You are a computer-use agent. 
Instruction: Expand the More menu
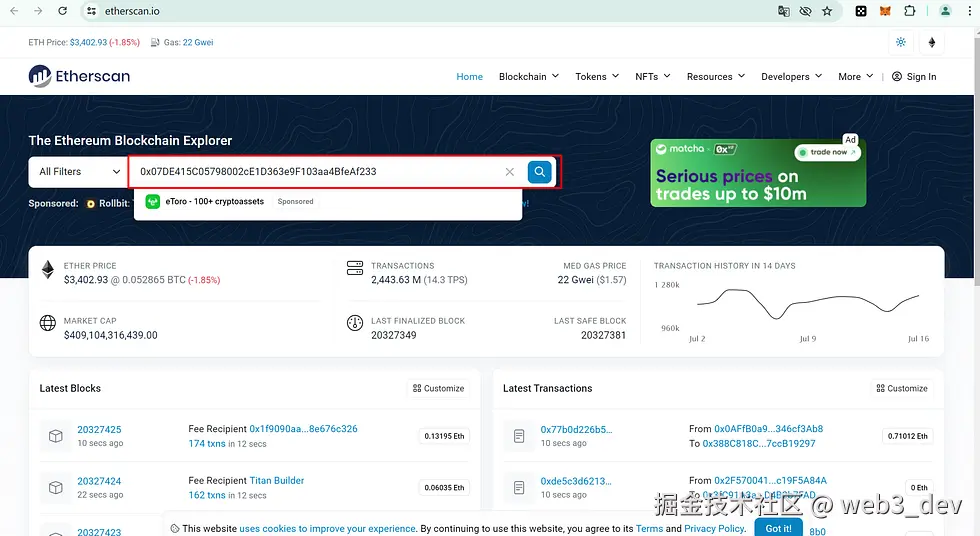[x=856, y=76]
